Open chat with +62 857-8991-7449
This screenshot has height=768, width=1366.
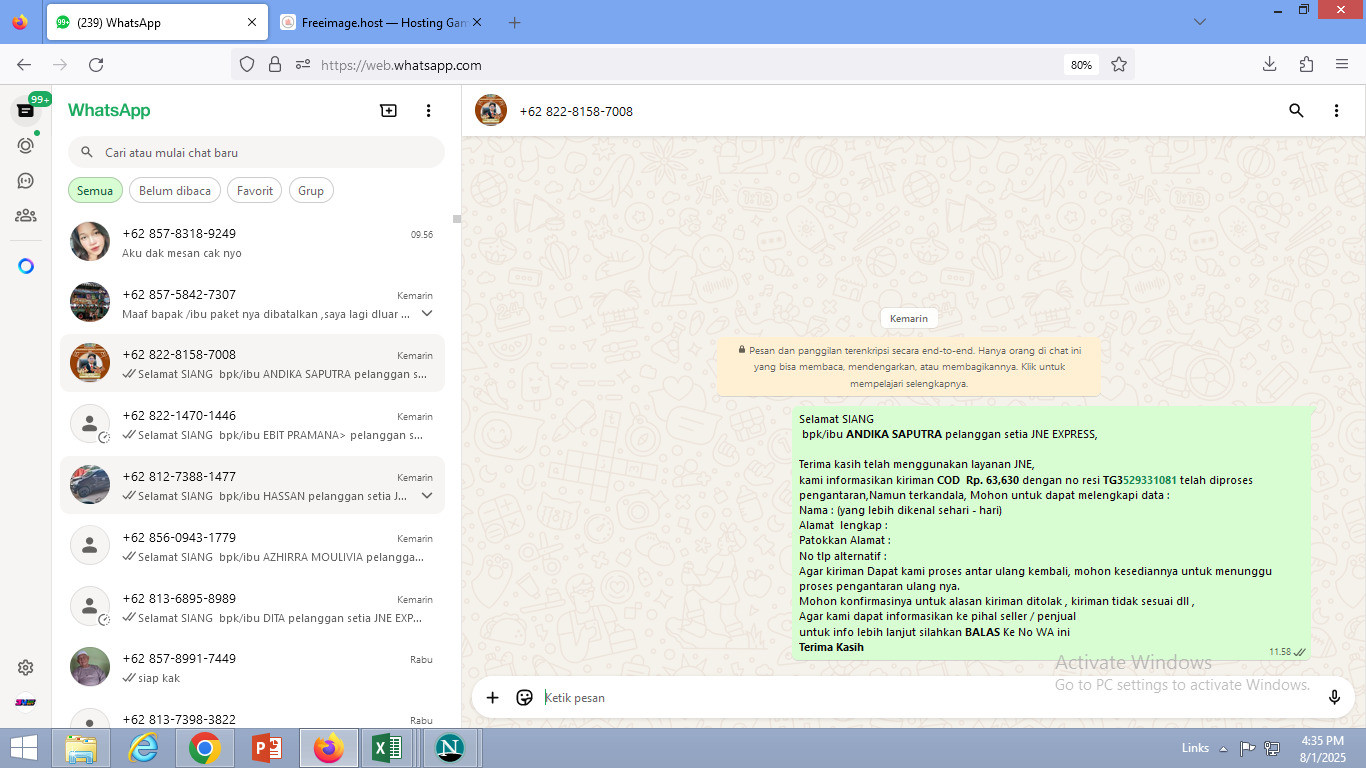coord(252,667)
